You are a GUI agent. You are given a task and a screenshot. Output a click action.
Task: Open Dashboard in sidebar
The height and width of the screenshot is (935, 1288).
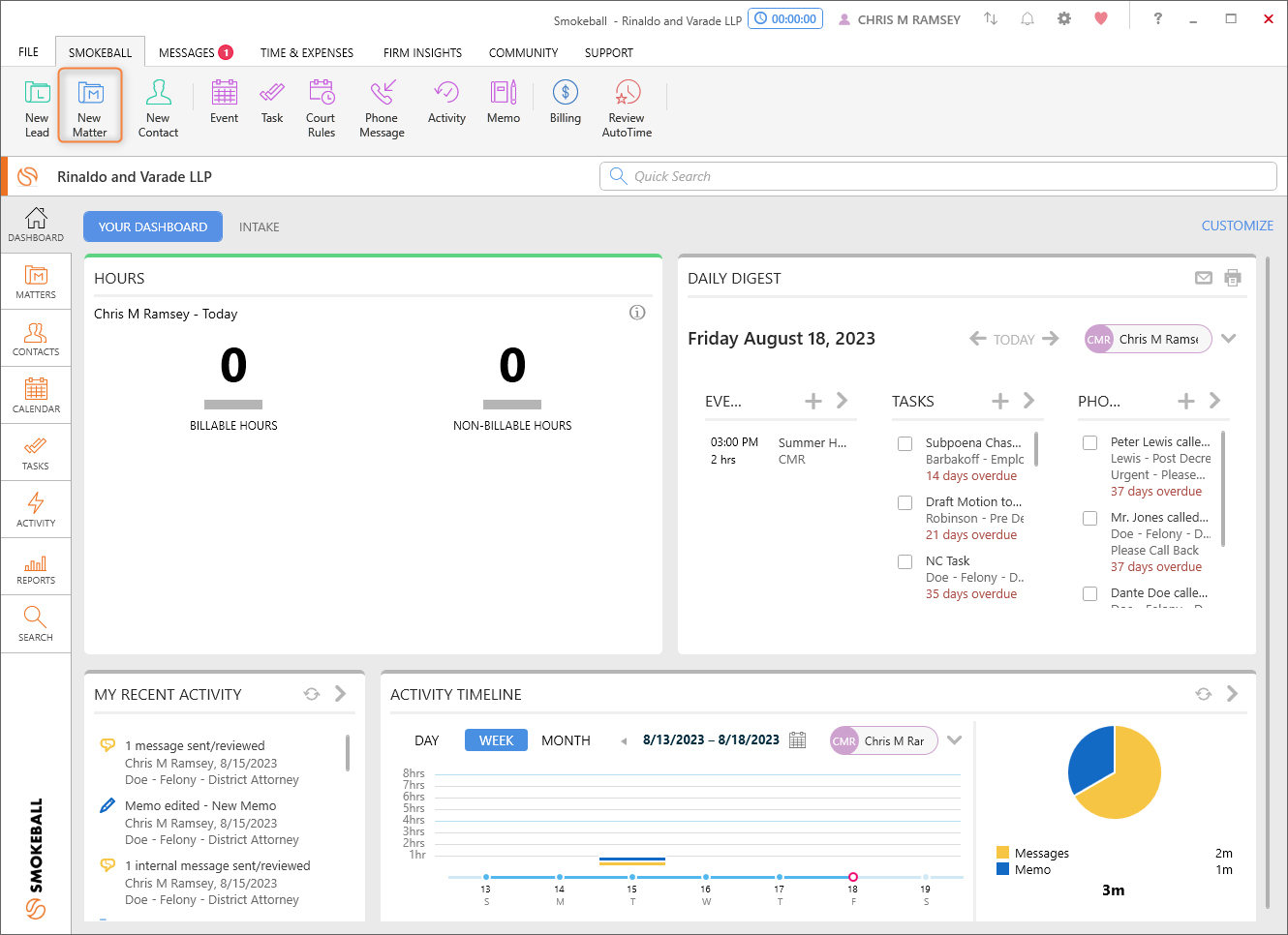tap(36, 225)
